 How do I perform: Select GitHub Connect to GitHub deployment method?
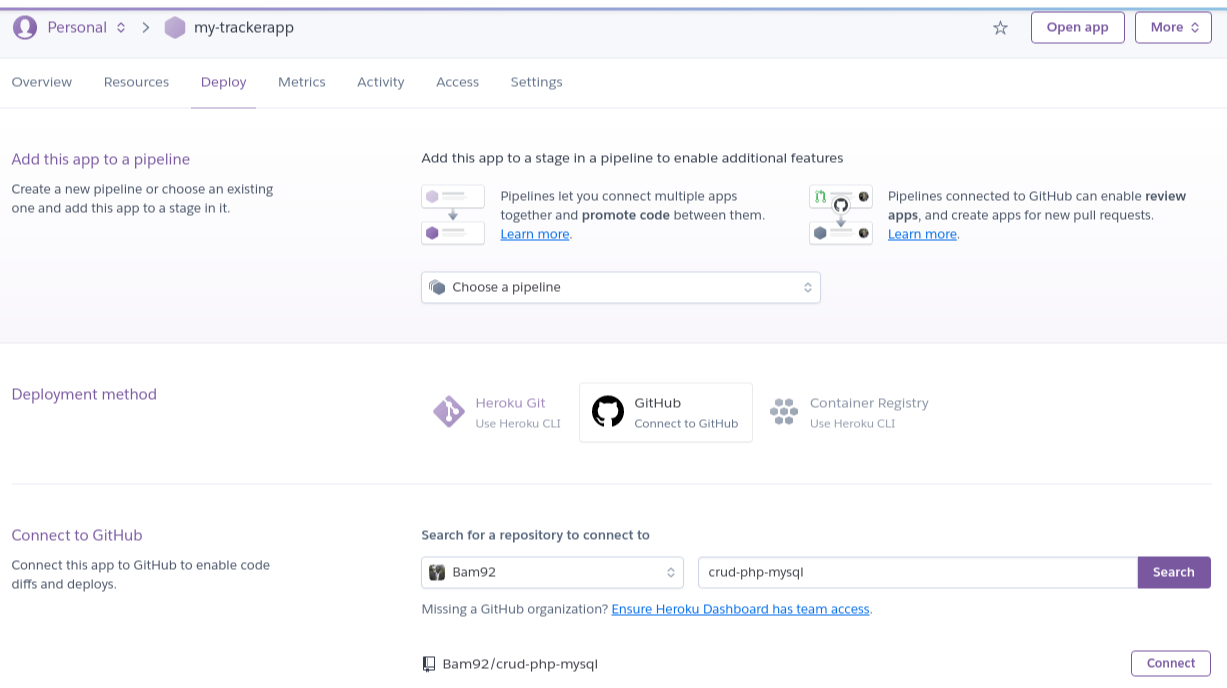(x=666, y=412)
